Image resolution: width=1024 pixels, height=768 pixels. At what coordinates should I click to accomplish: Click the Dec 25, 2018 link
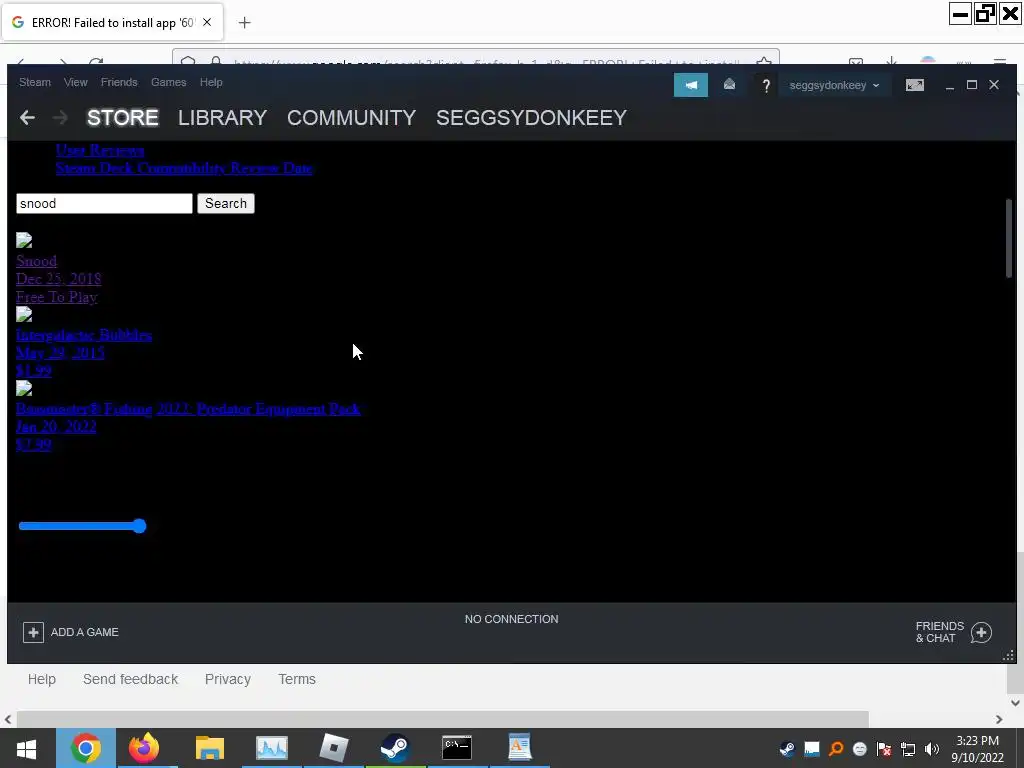(x=59, y=279)
